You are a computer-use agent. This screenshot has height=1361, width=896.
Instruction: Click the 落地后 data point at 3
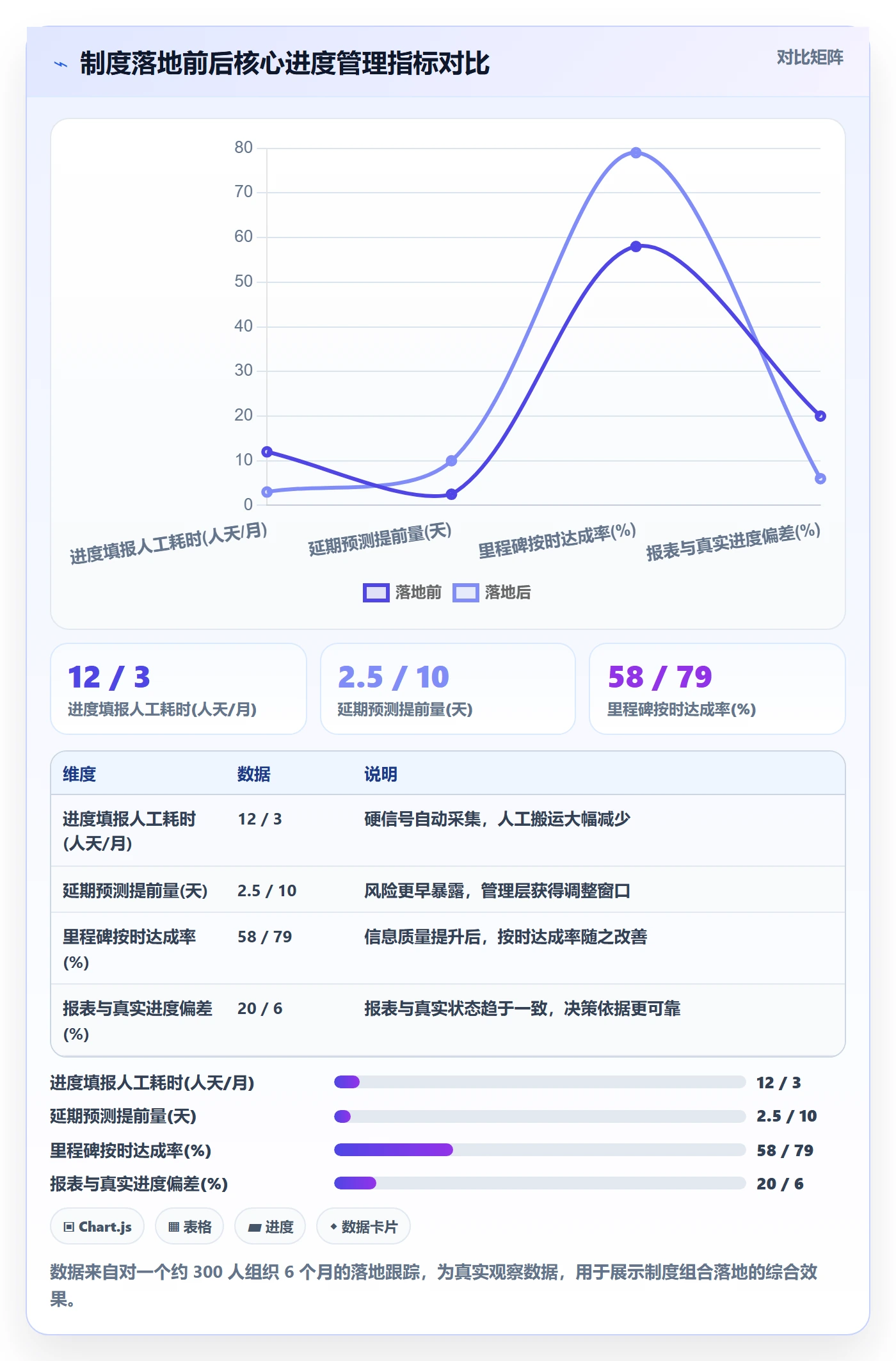click(267, 492)
